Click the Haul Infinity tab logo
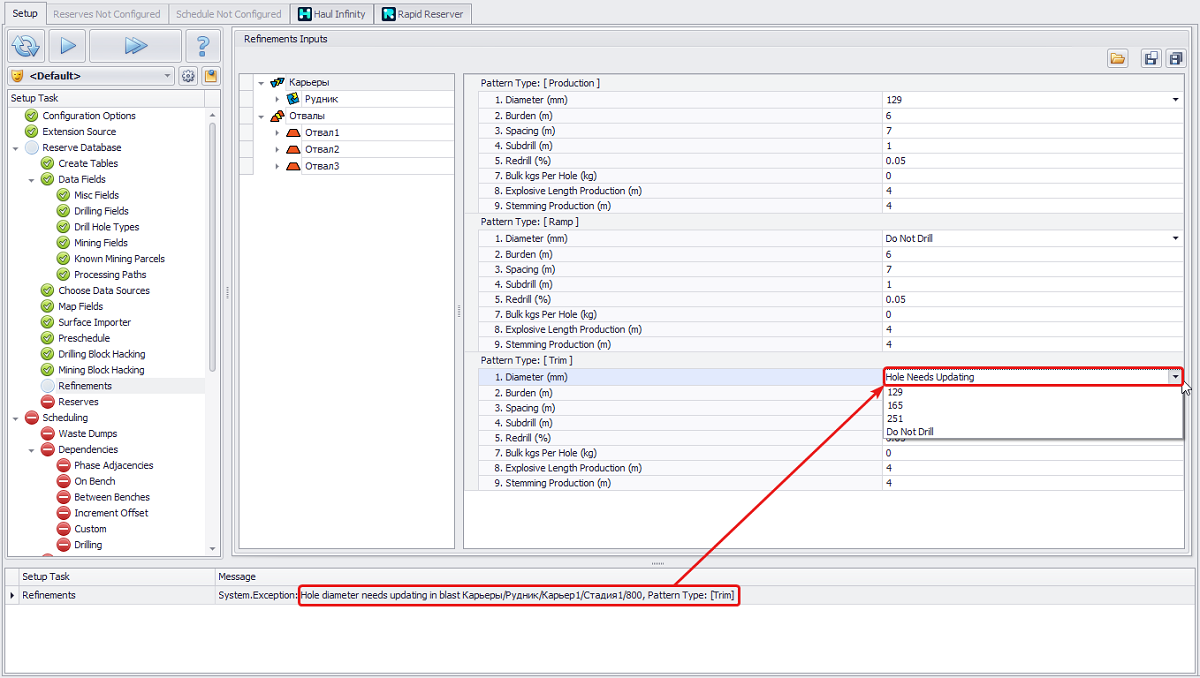The image size is (1200, 678). coord(305,14)
